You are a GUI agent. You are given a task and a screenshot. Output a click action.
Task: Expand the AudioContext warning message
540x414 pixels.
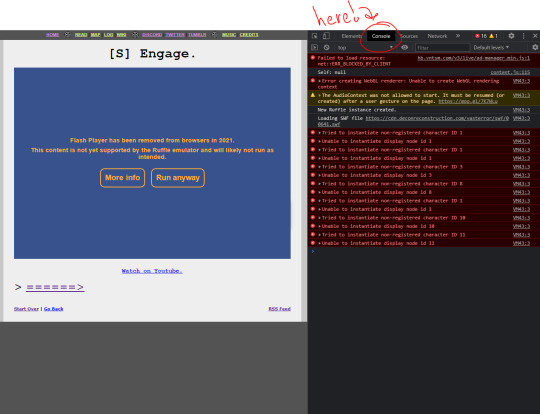click(319, 95)
